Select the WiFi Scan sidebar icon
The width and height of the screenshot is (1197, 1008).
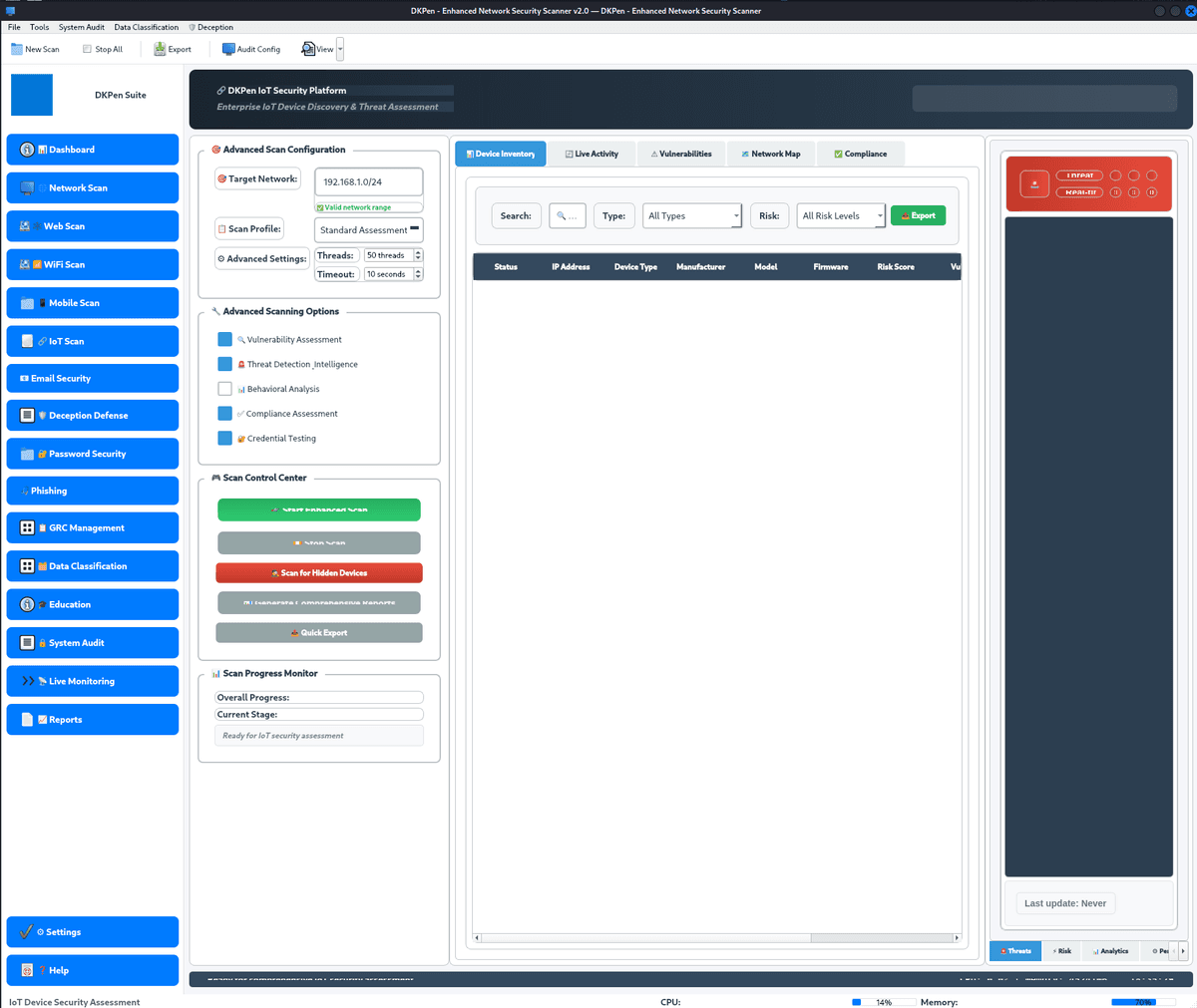point(92,264)
